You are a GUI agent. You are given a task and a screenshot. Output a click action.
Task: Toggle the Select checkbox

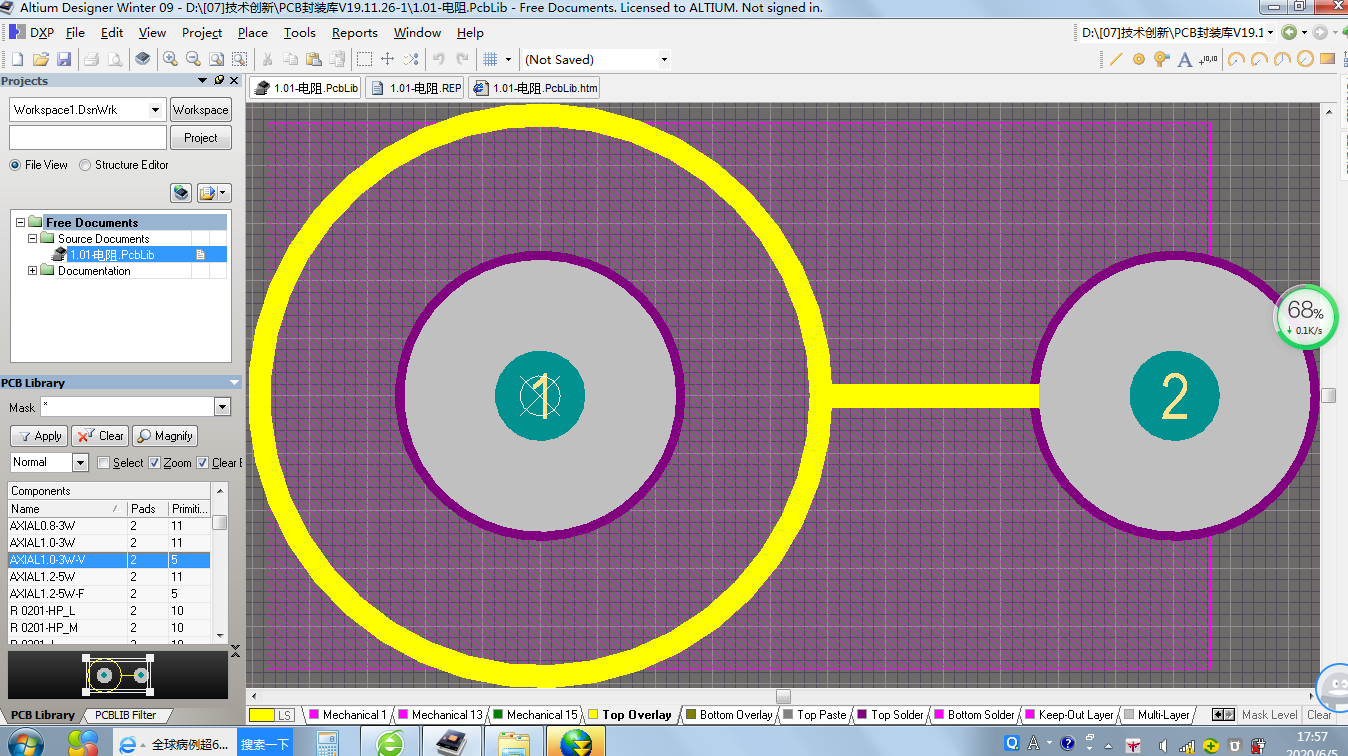(103, 463)
